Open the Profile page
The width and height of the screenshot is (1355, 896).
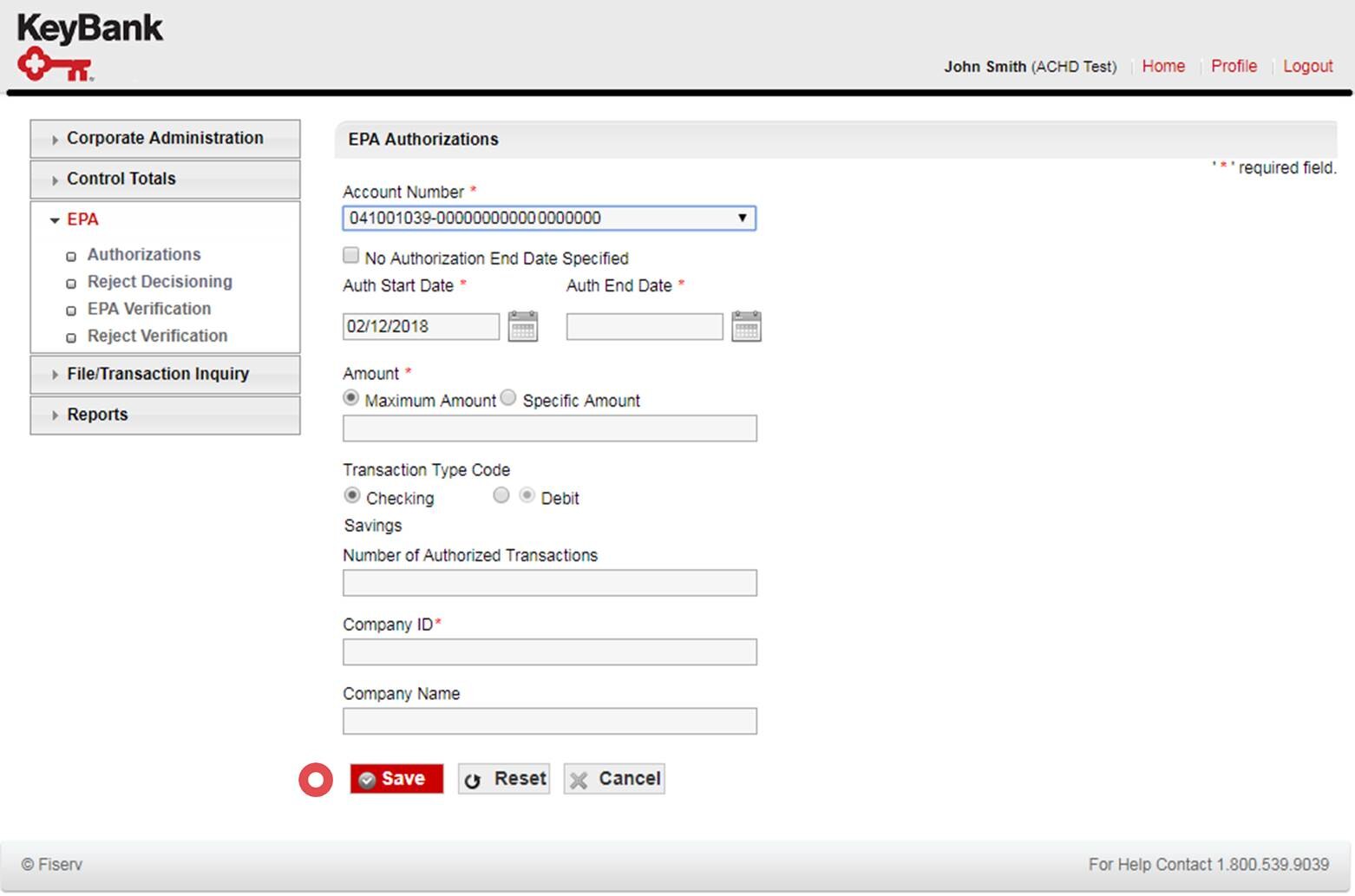click(1234, 66)
